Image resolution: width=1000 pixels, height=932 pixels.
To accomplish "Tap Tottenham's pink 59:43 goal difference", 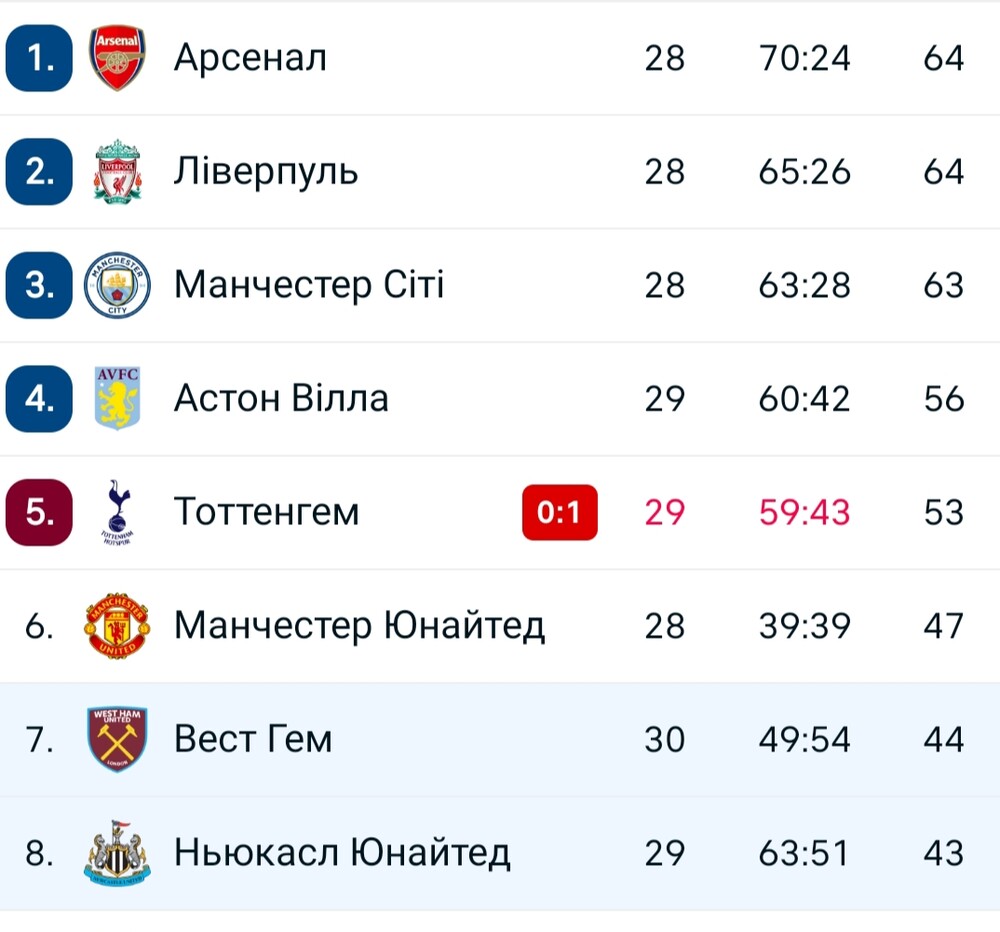I will click(805, 512).
